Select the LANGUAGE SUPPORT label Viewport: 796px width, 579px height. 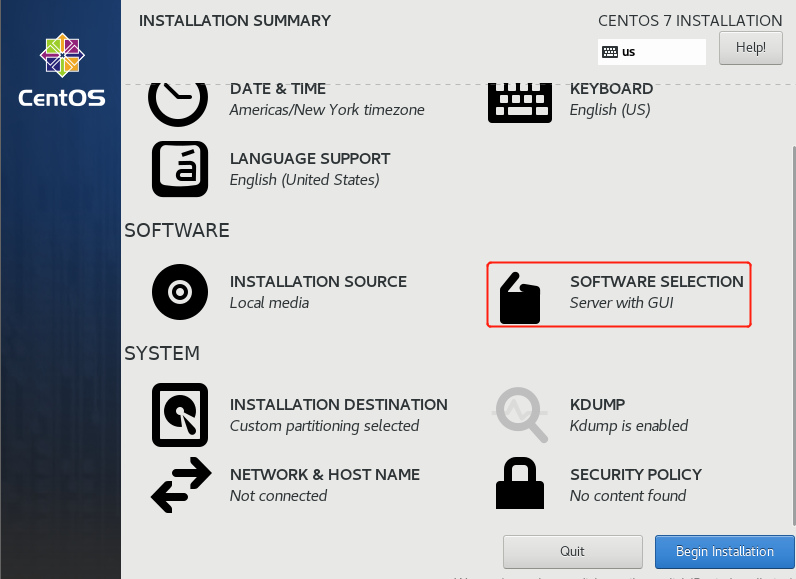coord(310,159)
